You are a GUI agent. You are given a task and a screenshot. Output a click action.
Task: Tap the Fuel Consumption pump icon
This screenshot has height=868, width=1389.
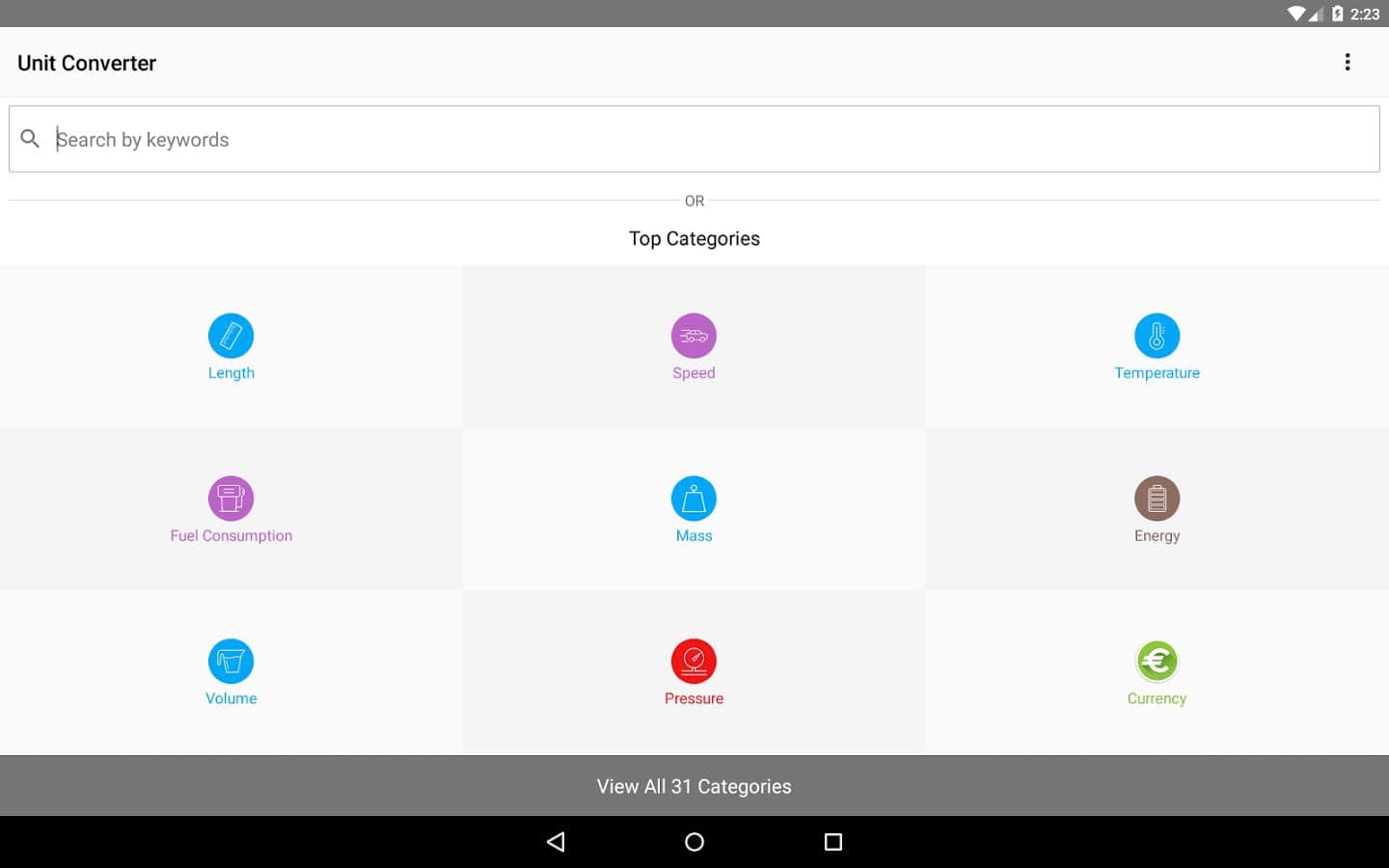point(231,499)
